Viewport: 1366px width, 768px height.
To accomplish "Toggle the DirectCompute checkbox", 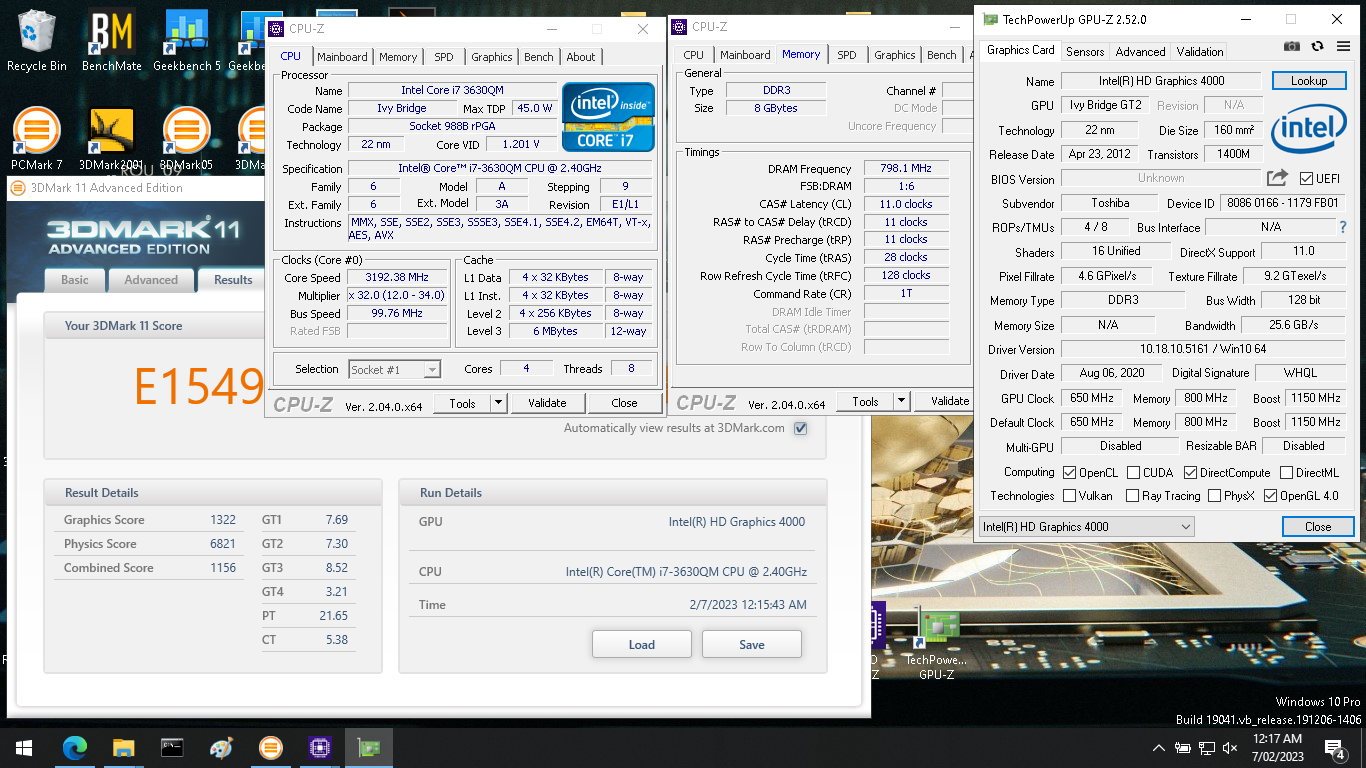I will click(x=1190, y=473).
